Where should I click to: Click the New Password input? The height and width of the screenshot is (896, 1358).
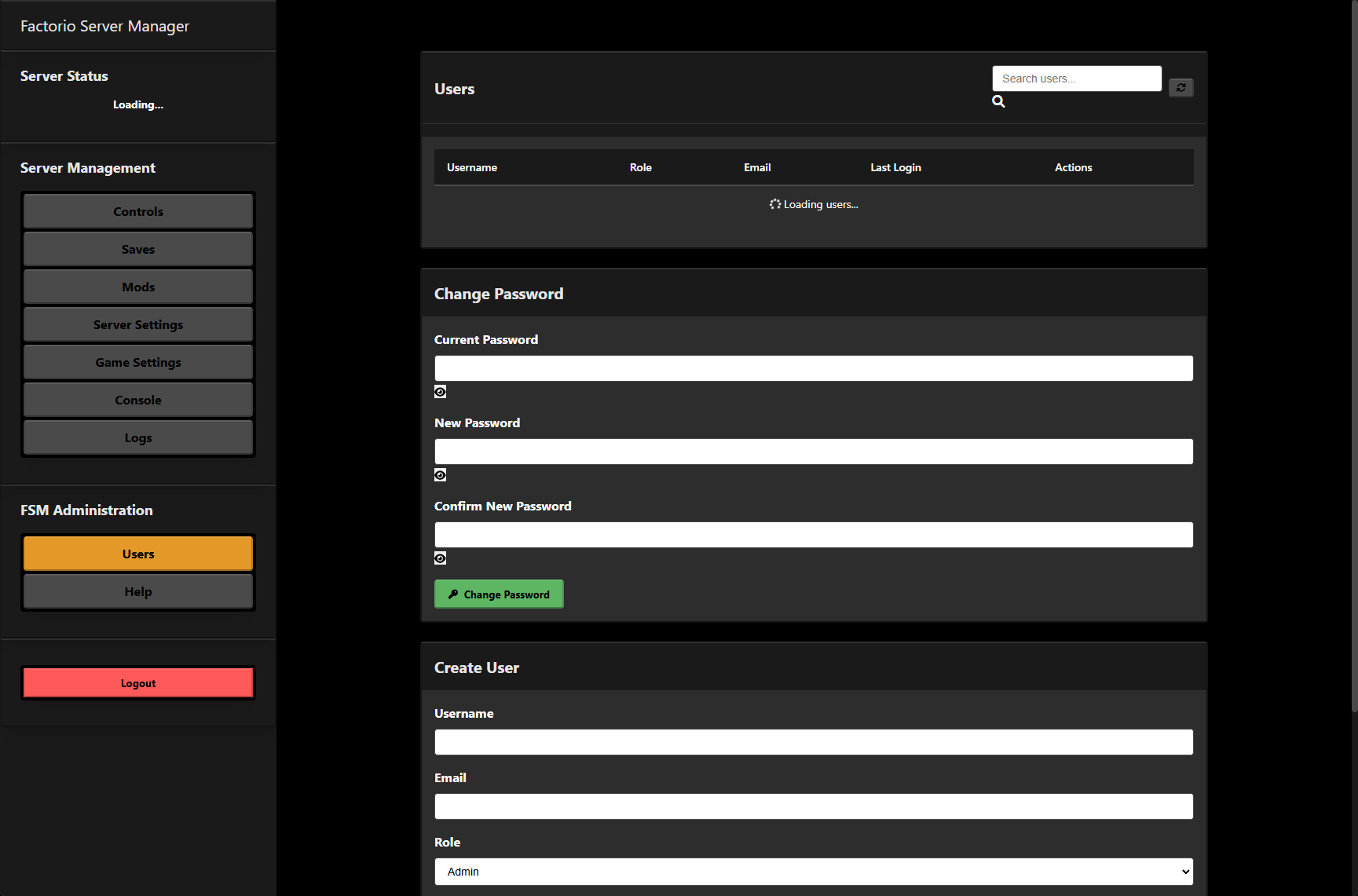point(814,452)
